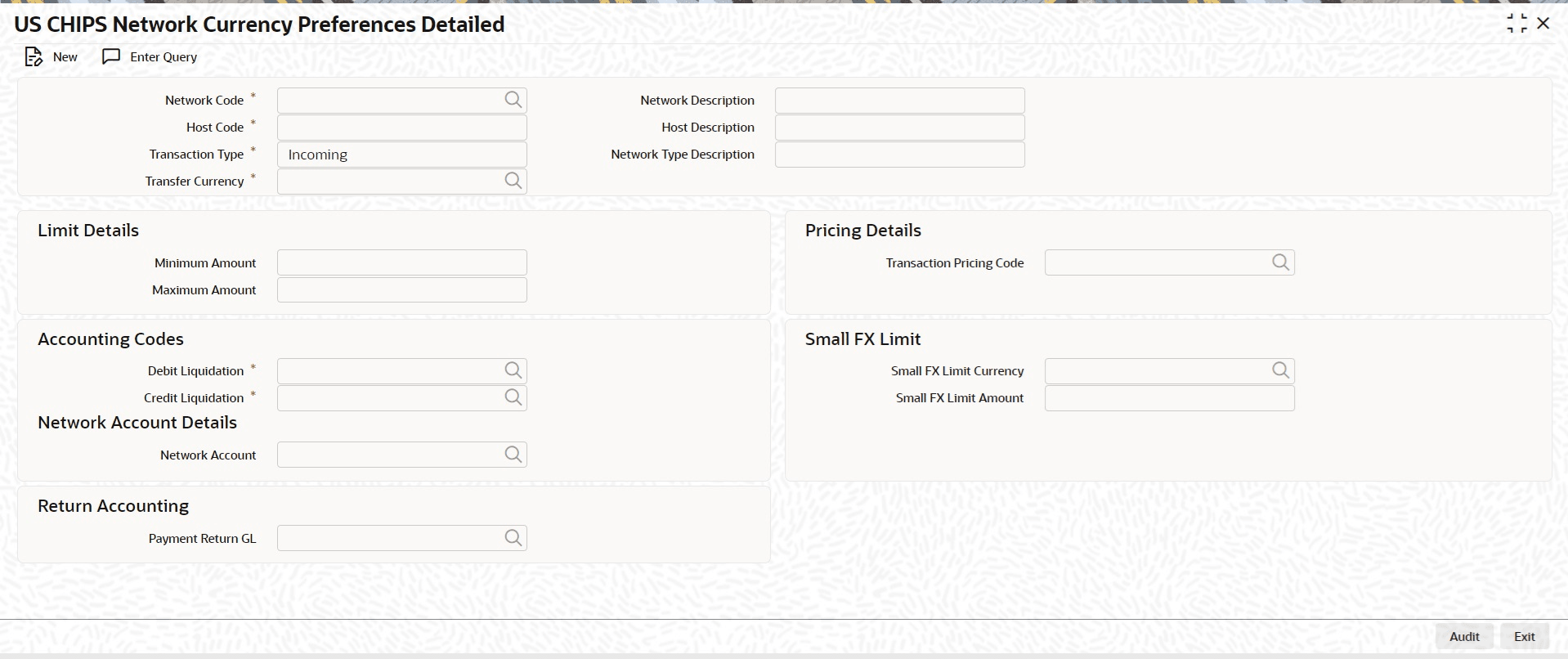Click the Small FX Limit Amount field
The width and height of the screenshot is (1568, 659).
pyautogui.click(x=1169, y=398)
